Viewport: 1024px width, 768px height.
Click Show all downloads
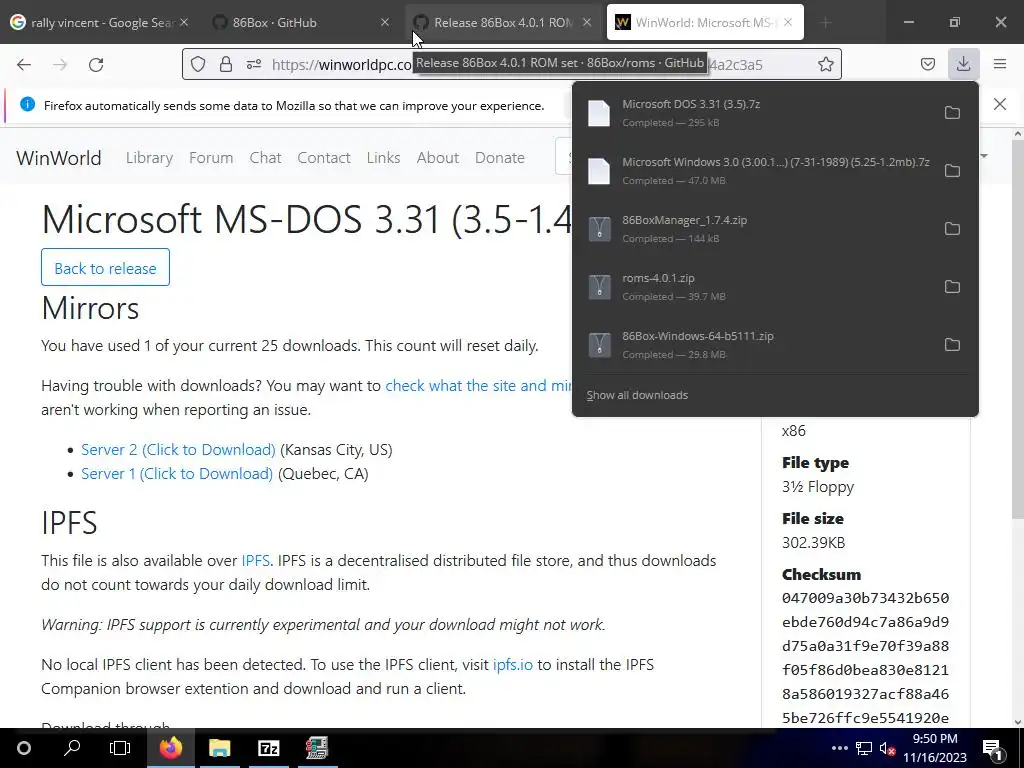pyautogui.click(x=637, y=395)
